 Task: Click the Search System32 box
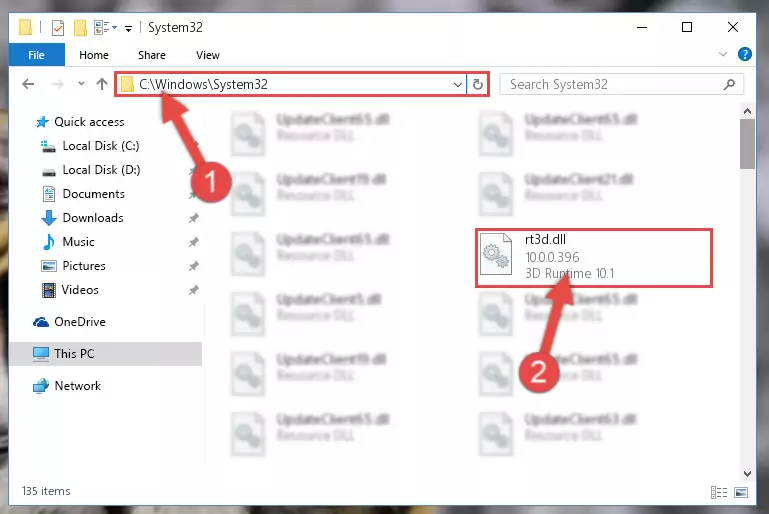point(621,84)
